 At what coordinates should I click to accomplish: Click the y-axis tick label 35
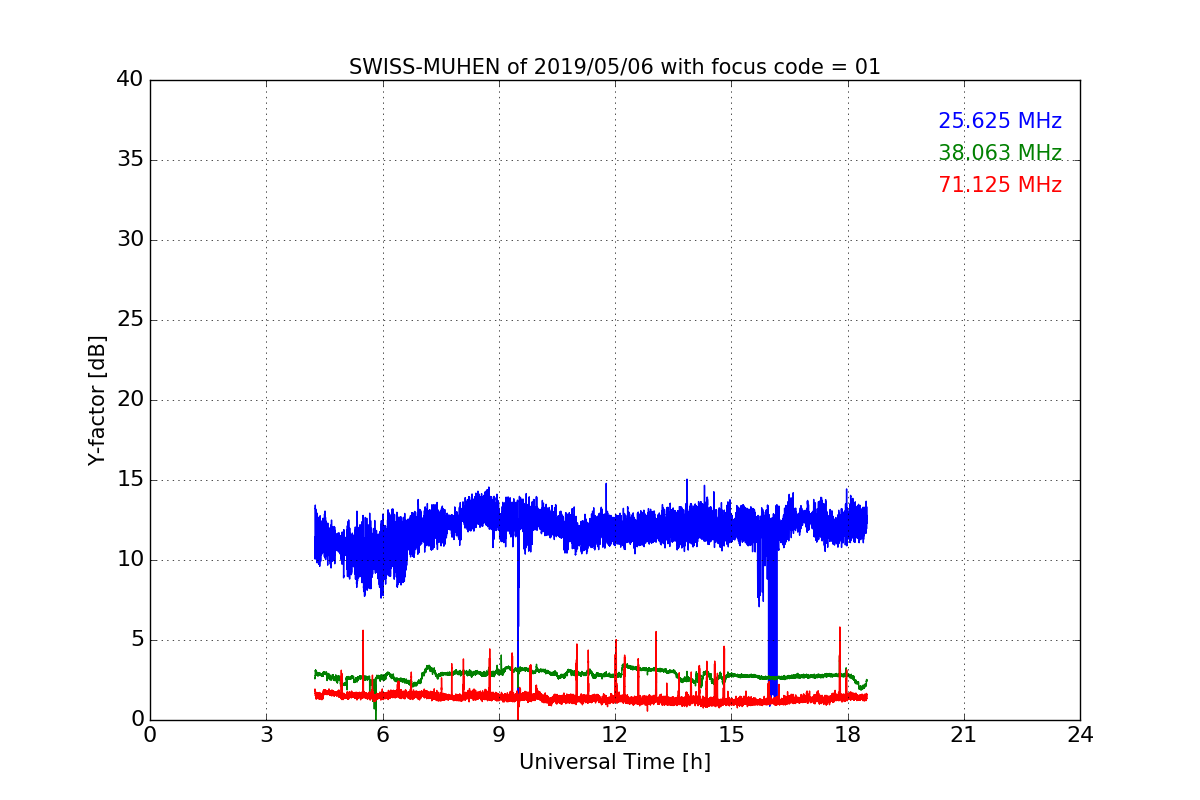click(130, 160)
